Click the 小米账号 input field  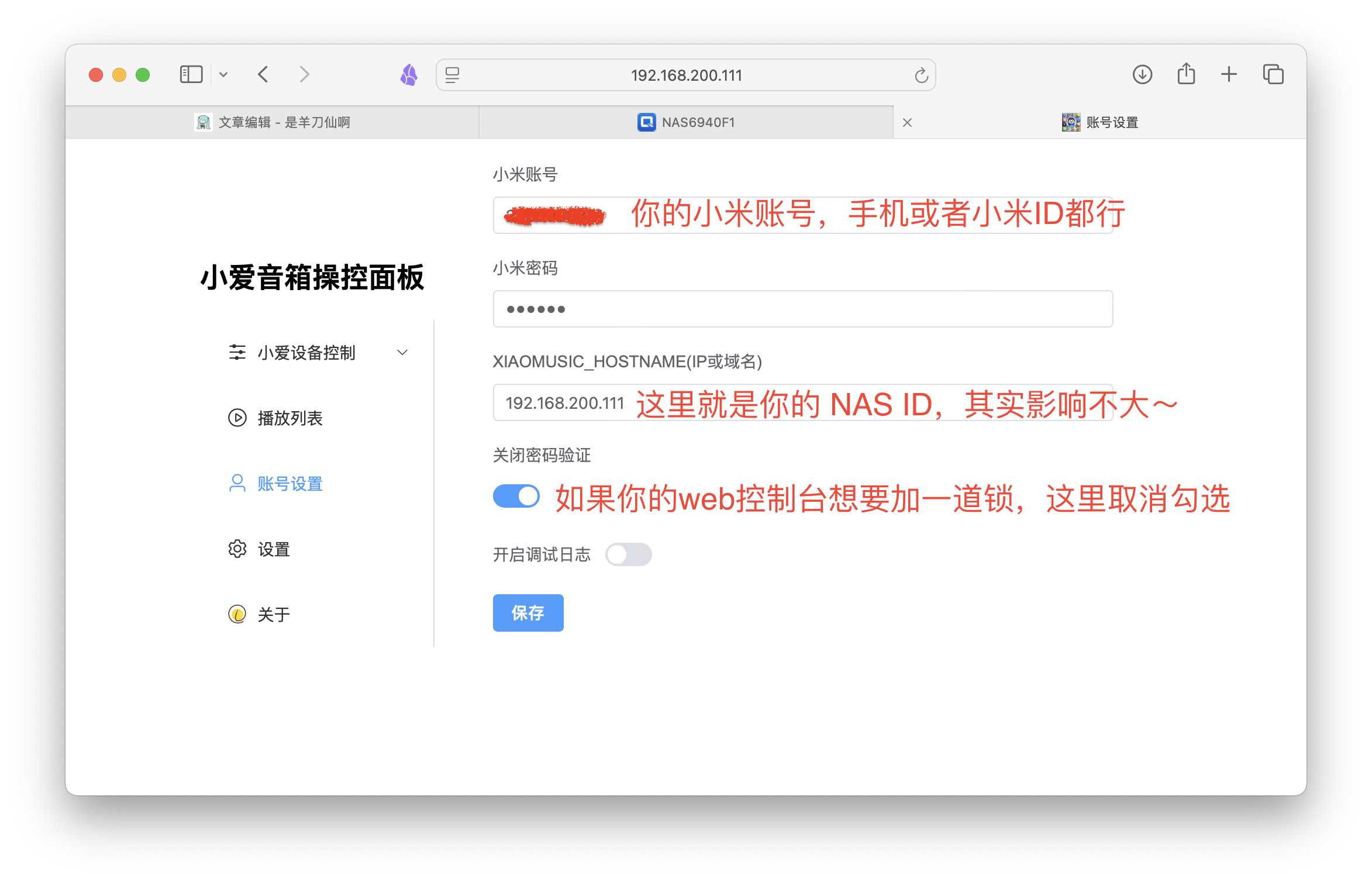(802, 215)
